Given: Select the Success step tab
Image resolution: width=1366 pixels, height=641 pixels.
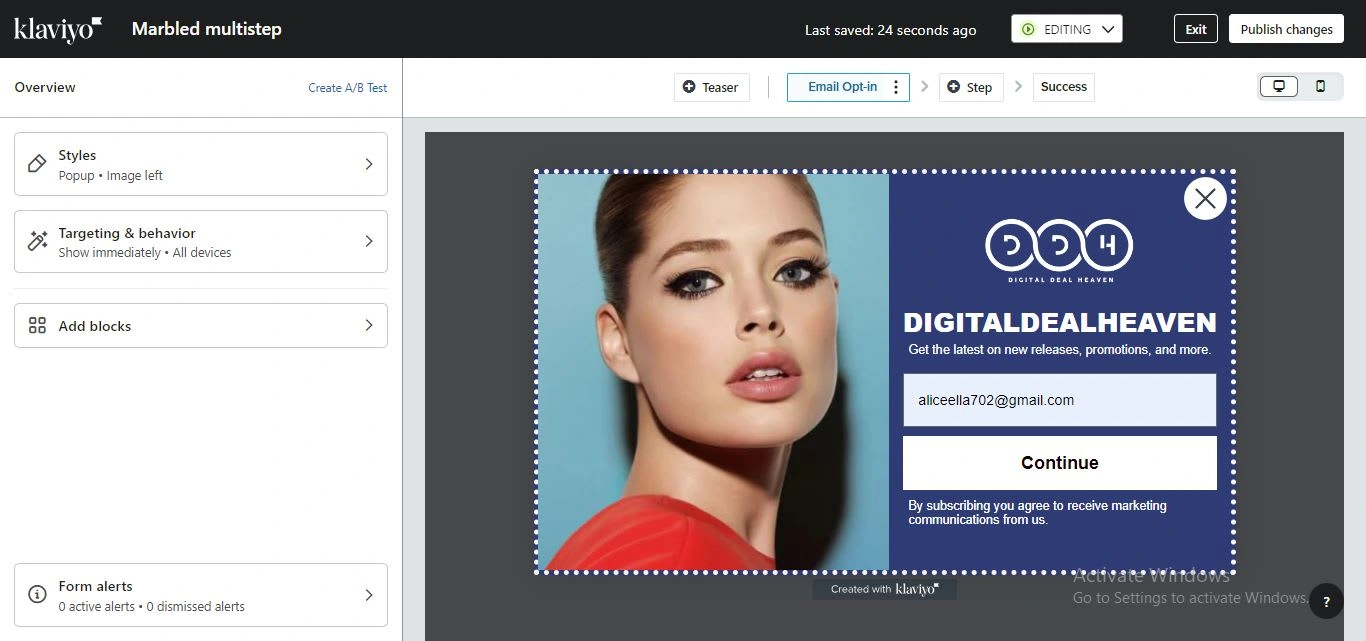Looking at the screenshot, I should [1064, 87].
